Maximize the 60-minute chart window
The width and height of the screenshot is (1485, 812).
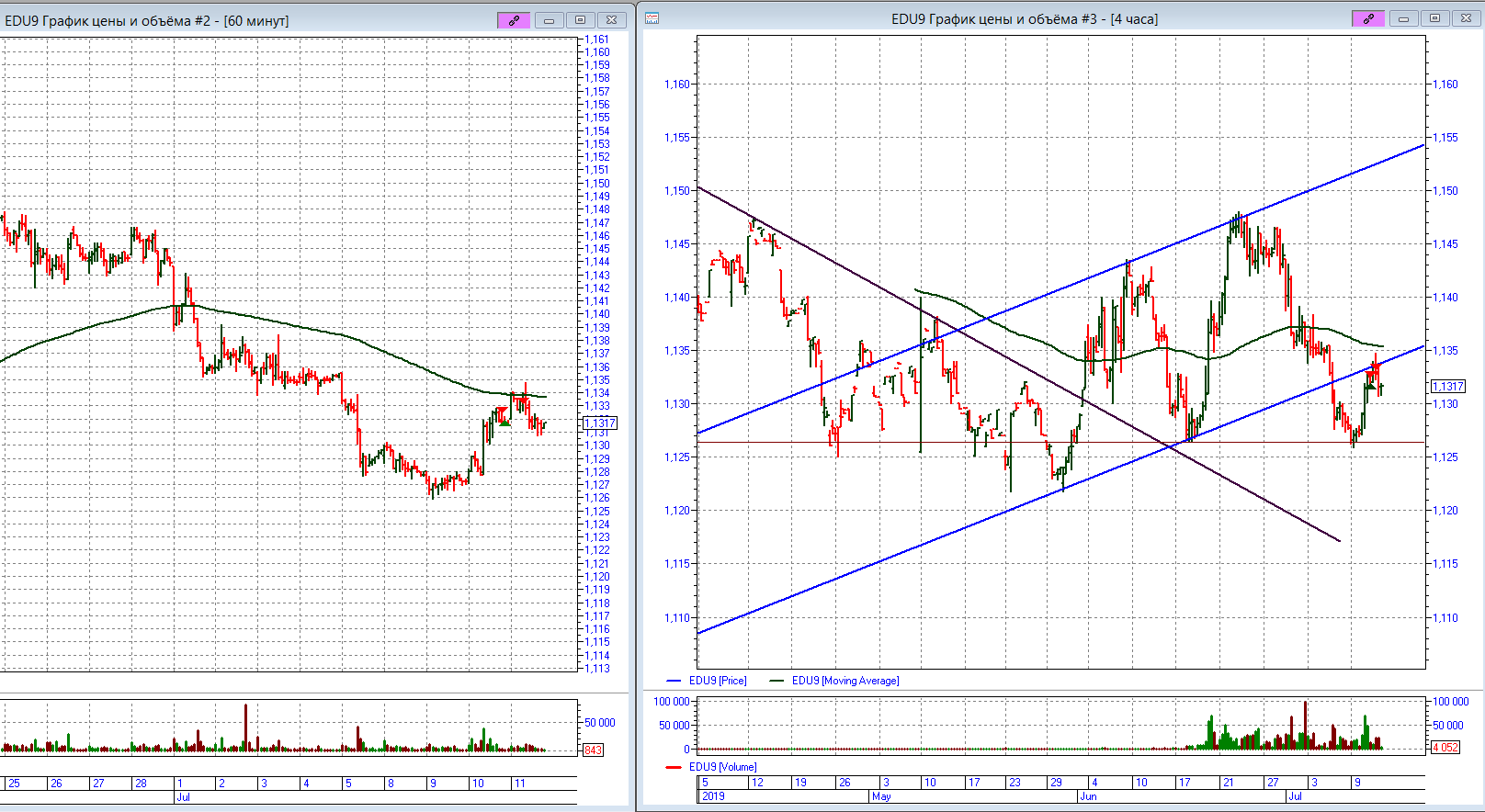580,20
